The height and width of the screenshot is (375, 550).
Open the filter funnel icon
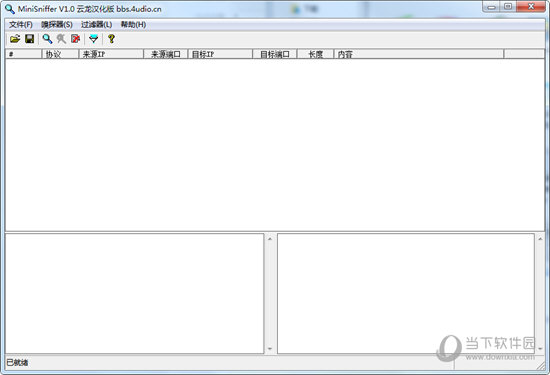tap(93, 39)
